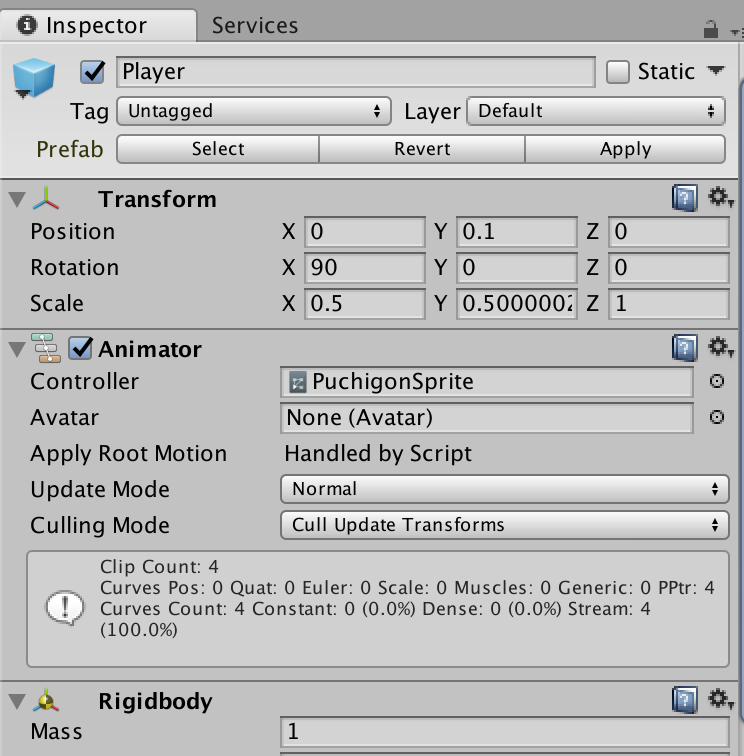Edit the Player name field
This screenshot has height=756, width=744.
[x=355, y=72]
